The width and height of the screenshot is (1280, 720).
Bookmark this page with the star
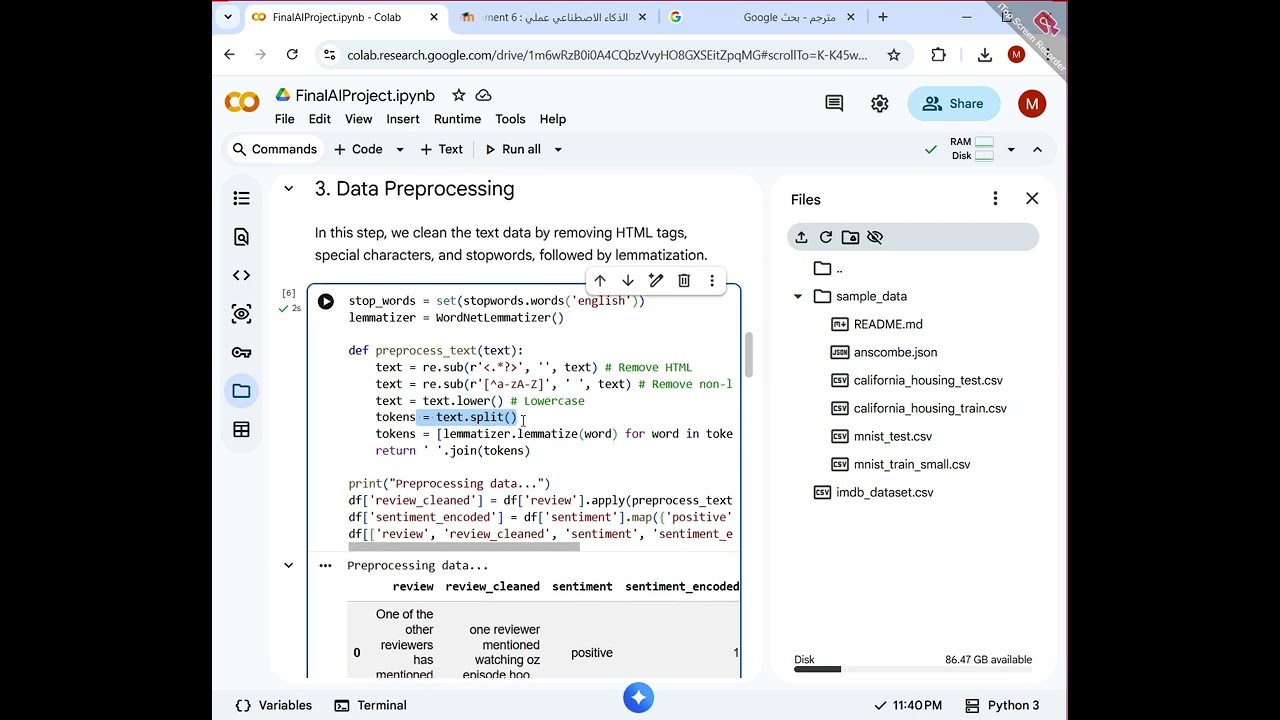894,55
